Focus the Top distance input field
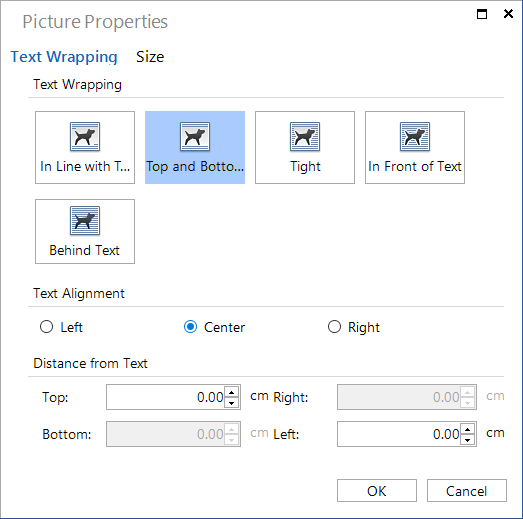The image size is (523, 519). (x=165, y=397)
